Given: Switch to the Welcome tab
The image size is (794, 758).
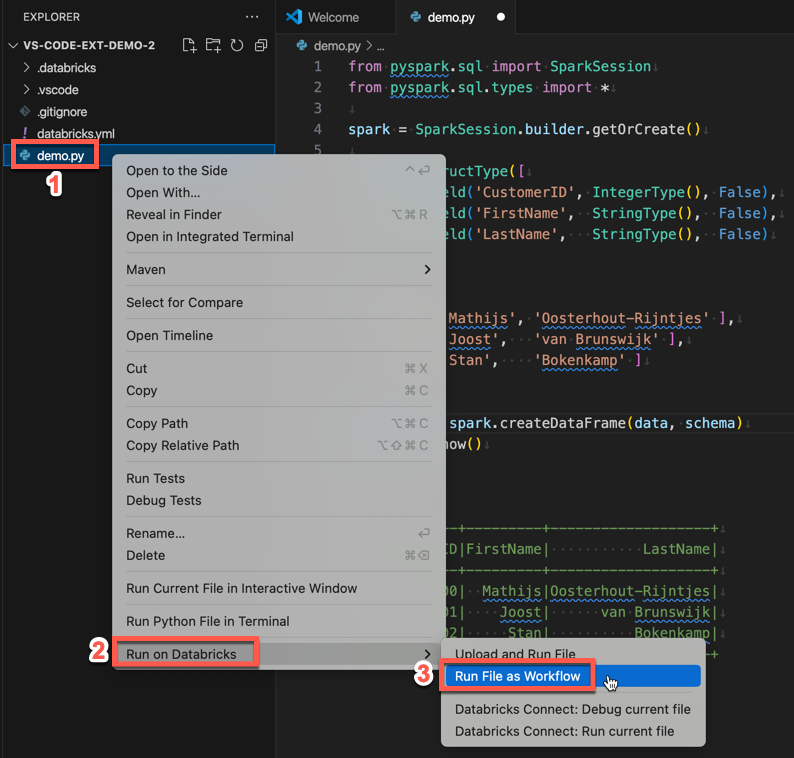Looking at the screenshot, I should (x=333, y=17).
